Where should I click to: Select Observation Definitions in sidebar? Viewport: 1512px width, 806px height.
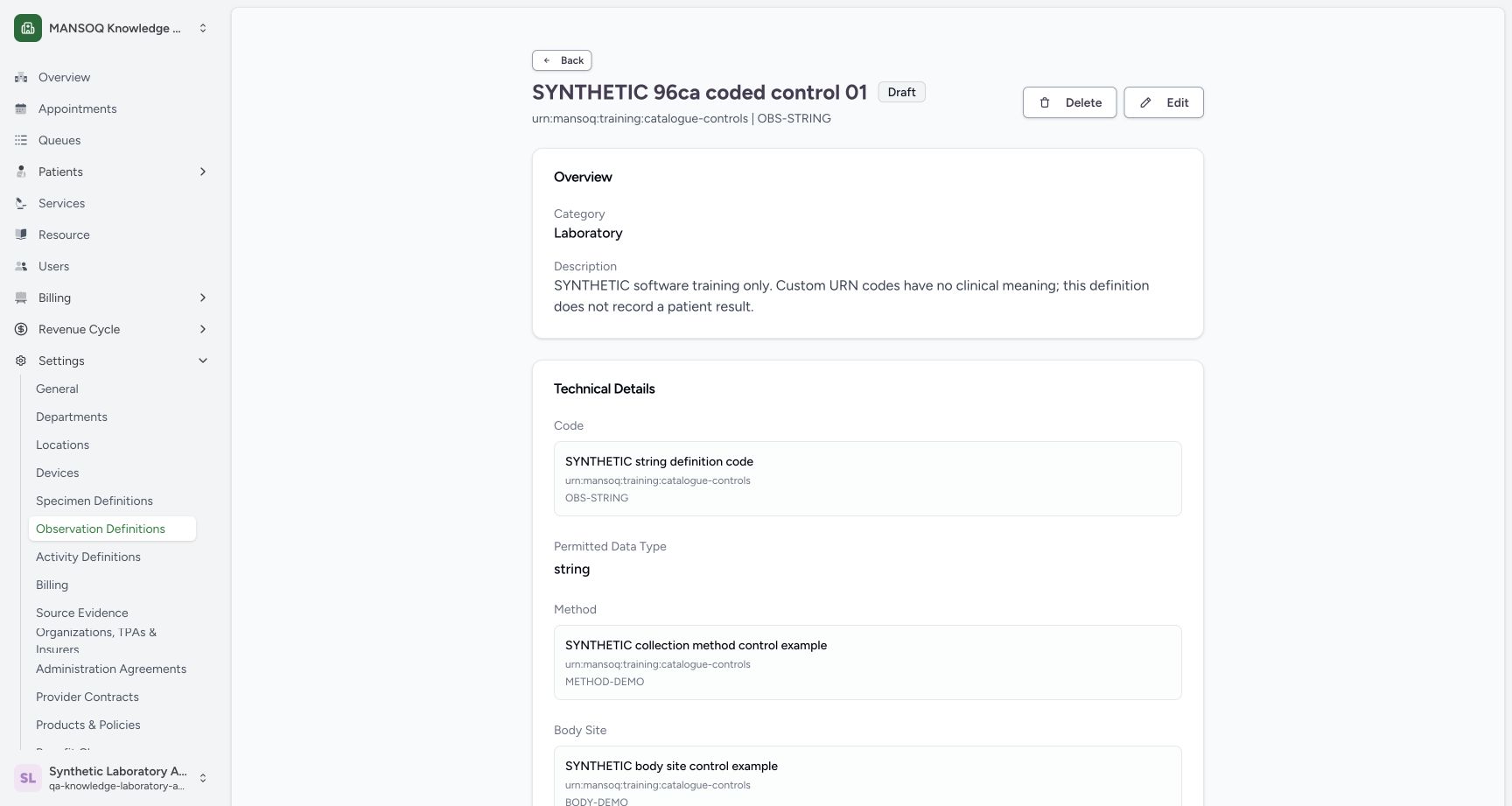112,529
